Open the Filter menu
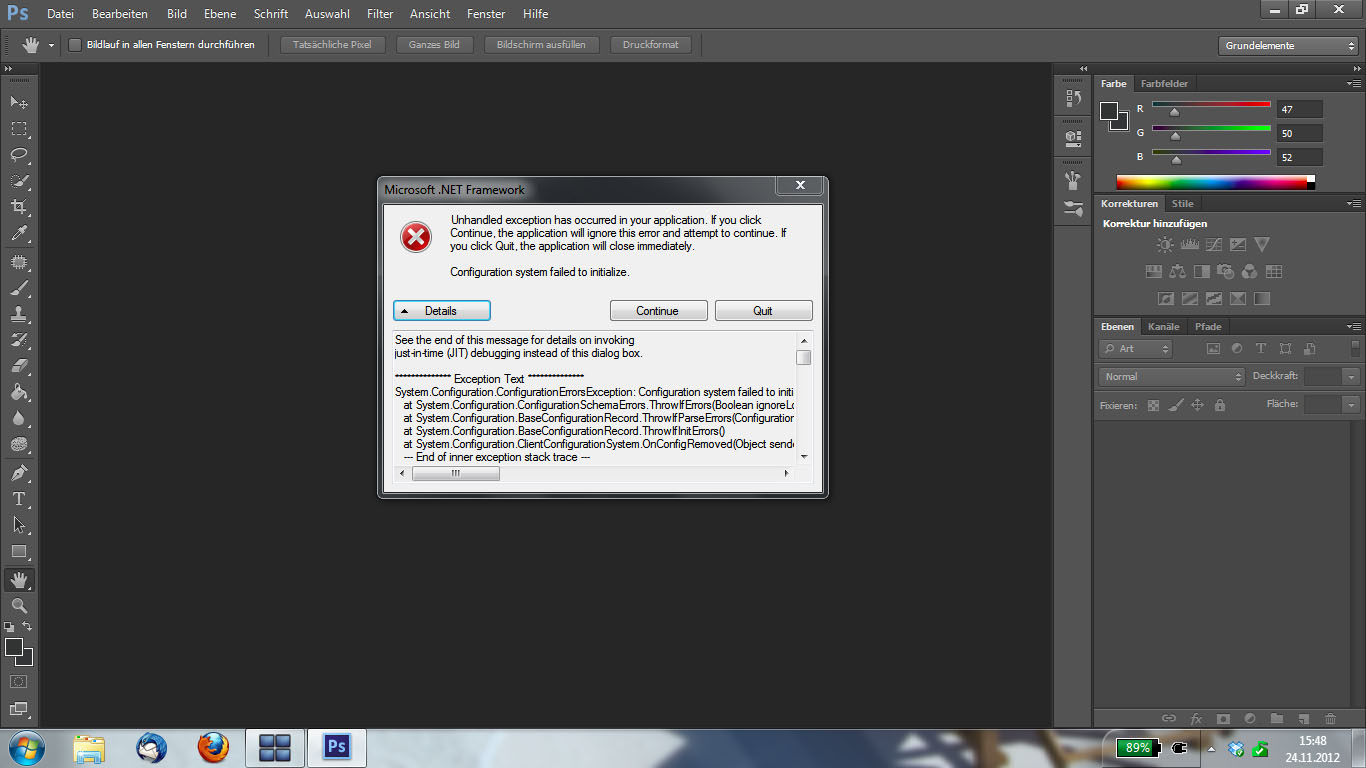This screenshot has width=1366, height=768. [380, 14]
